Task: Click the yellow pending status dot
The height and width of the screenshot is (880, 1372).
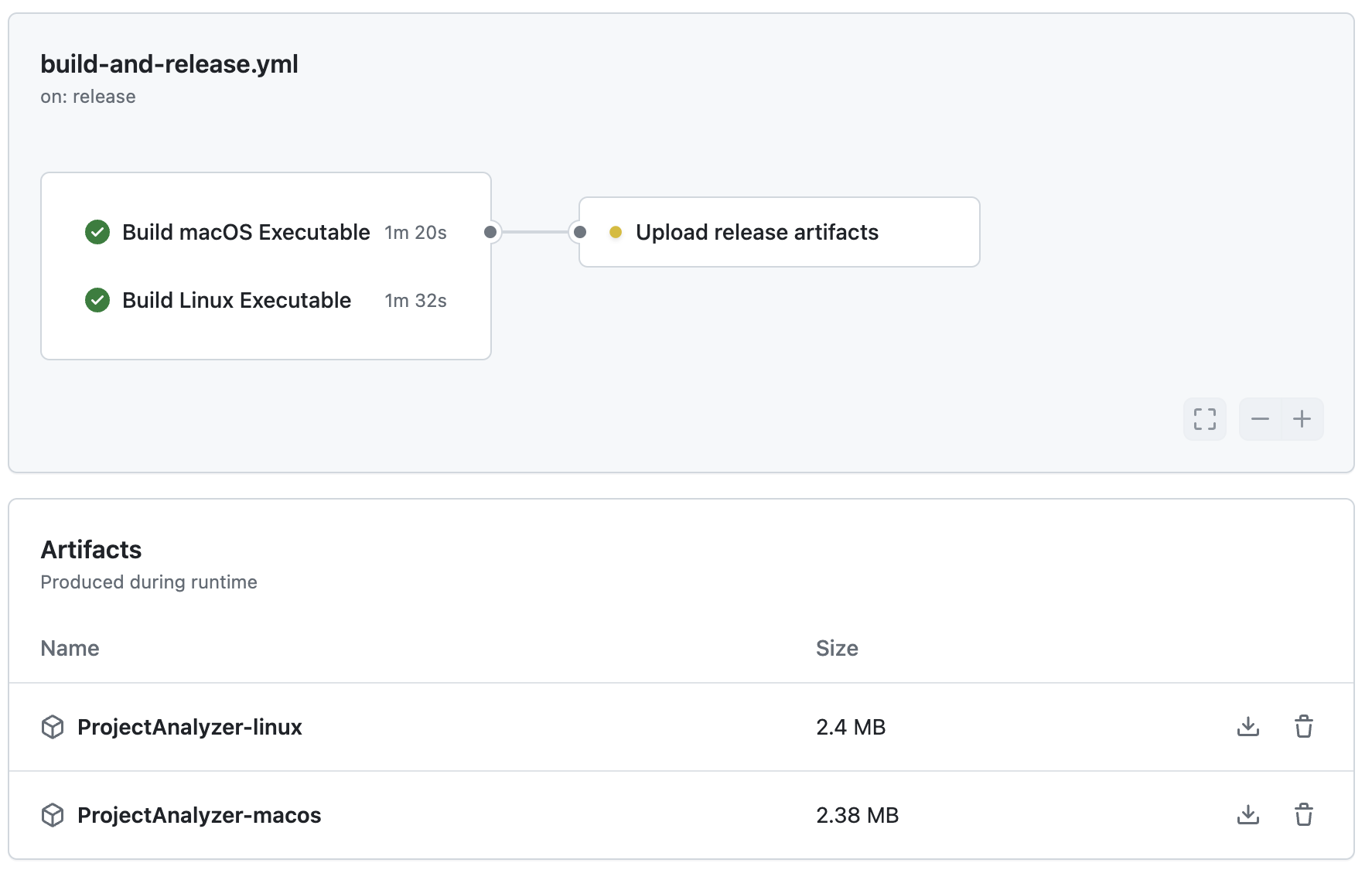Action: (x=616, y=232)
